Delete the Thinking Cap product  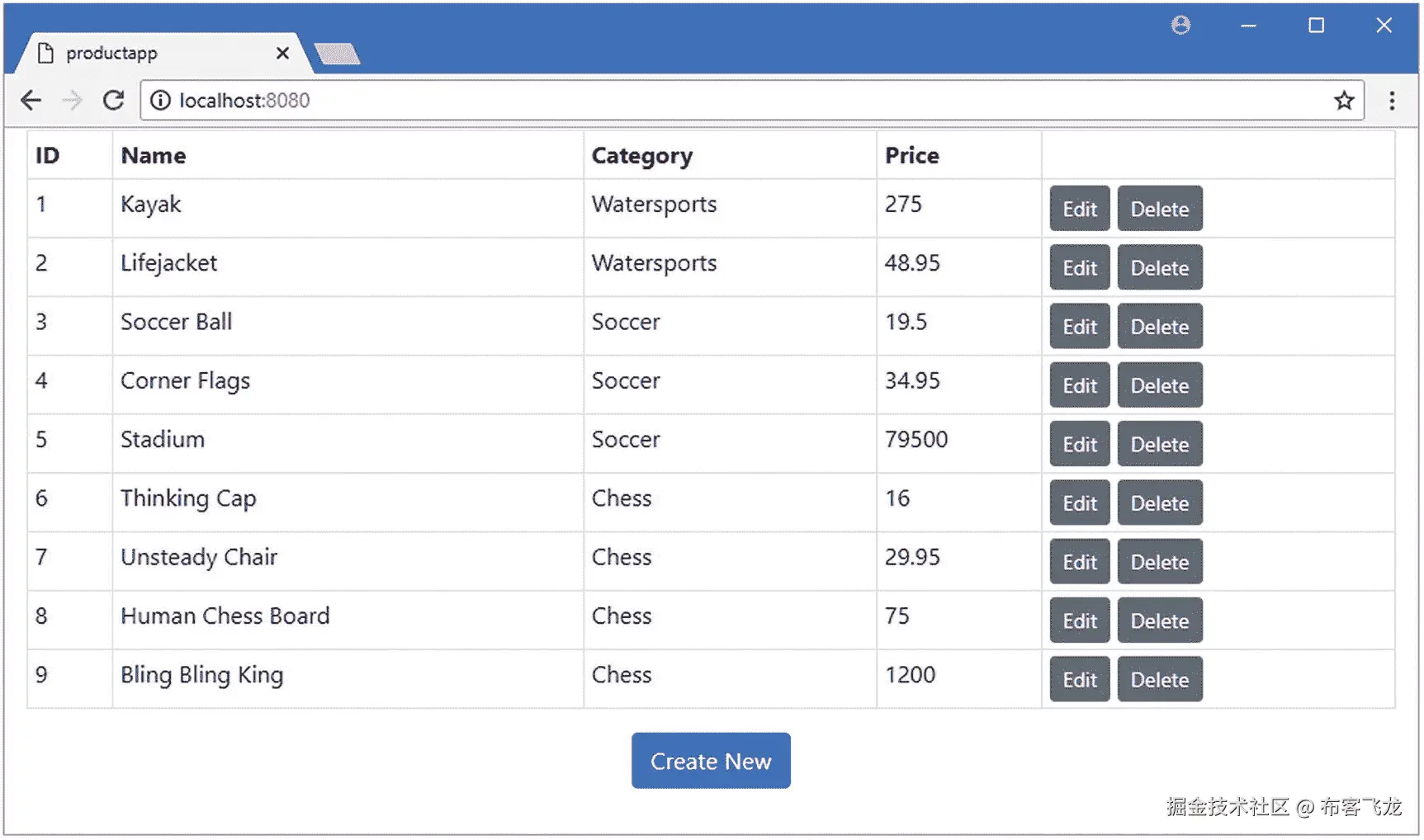click(1159, 503)
